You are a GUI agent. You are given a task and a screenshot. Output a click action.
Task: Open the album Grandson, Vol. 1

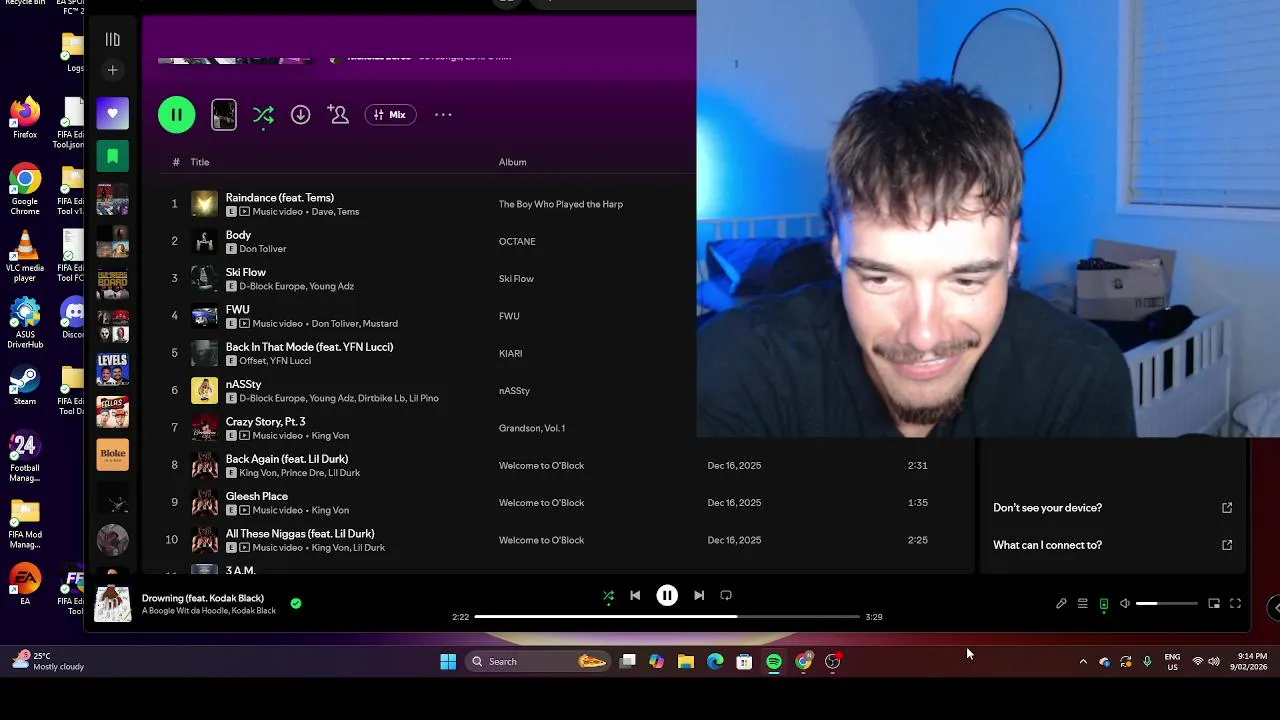532,428
